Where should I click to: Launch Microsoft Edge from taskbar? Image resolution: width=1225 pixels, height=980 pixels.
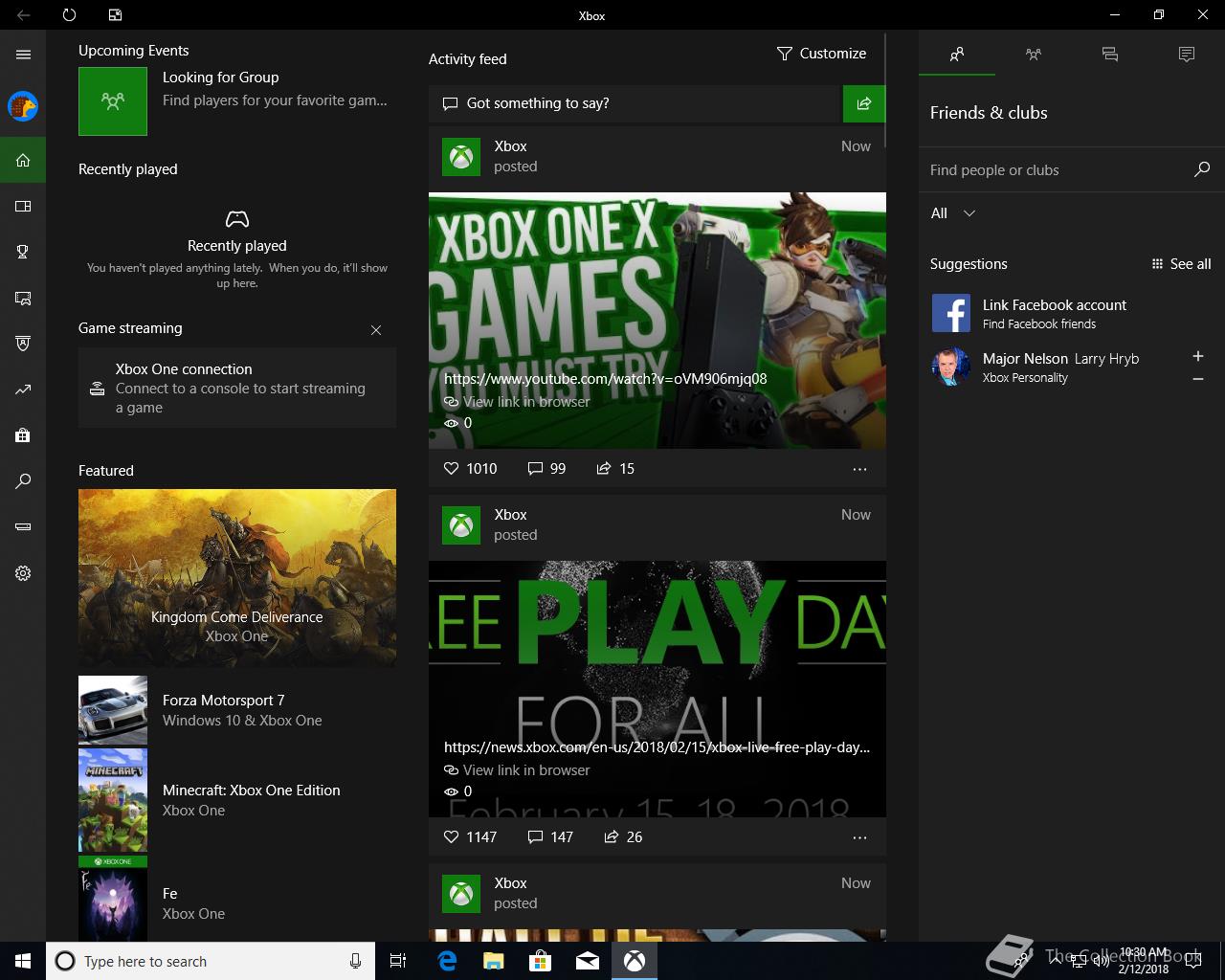point(447,961)
